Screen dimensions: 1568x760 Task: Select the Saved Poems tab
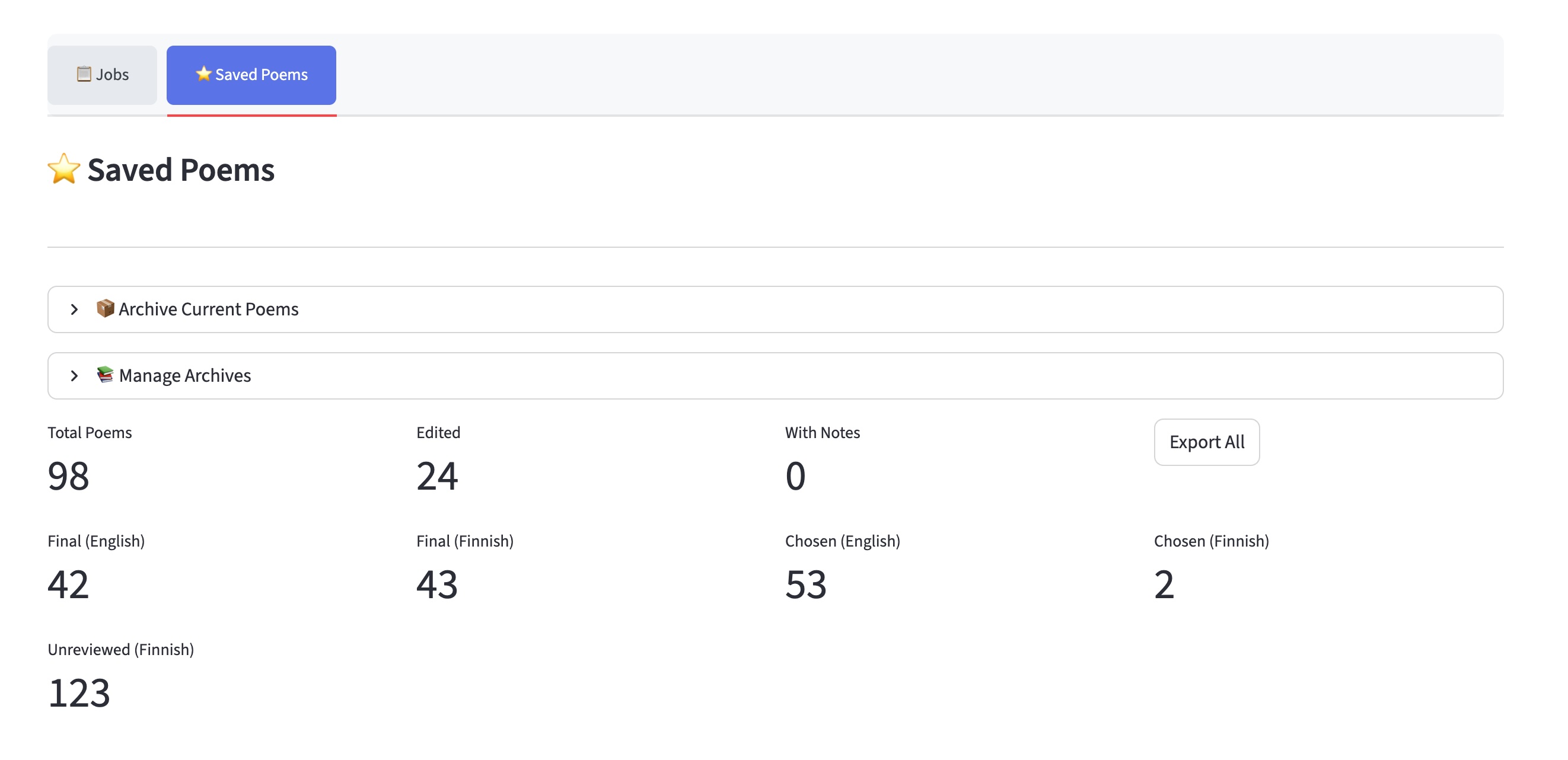click(x=251, y=75)
